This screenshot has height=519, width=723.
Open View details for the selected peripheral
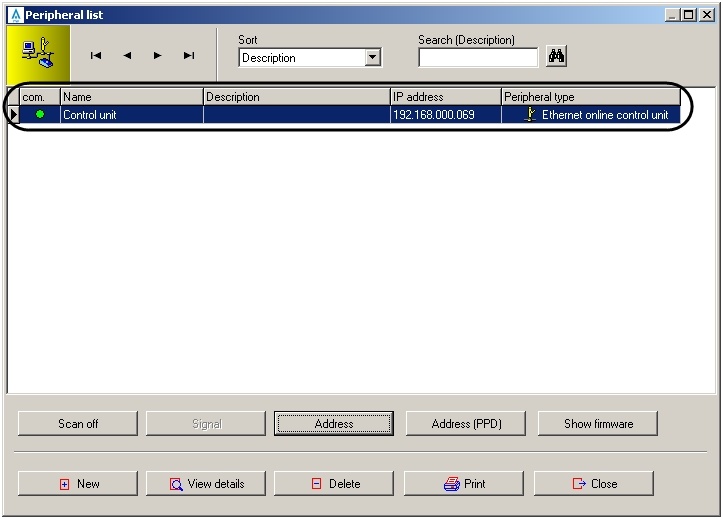[206, 484]
